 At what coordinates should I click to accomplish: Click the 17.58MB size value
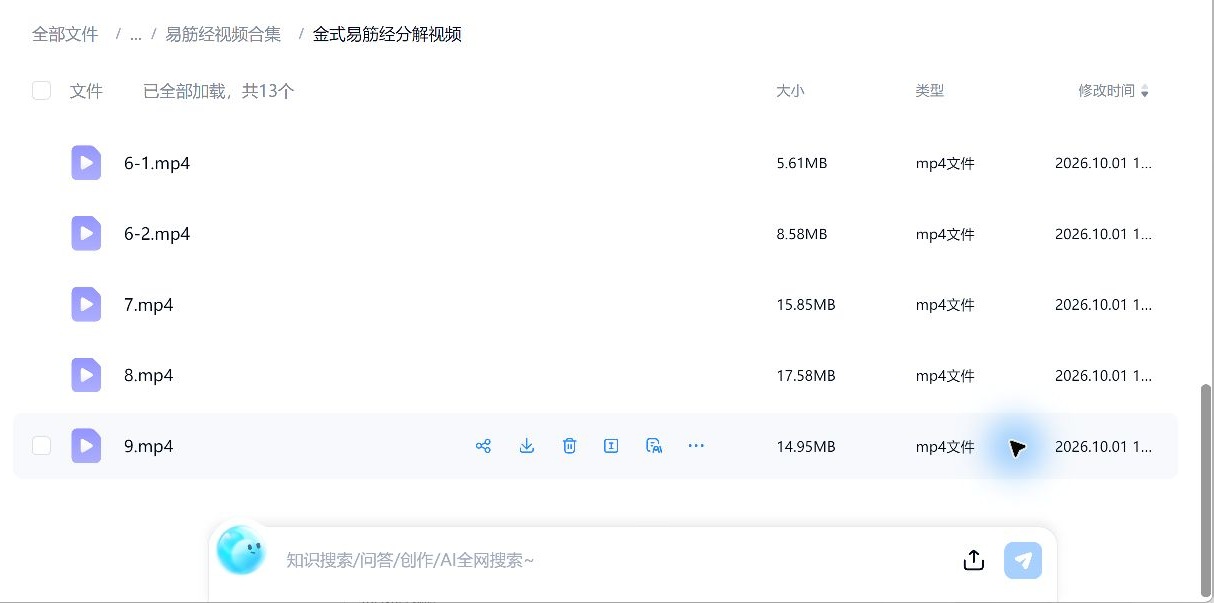(806, 376)
